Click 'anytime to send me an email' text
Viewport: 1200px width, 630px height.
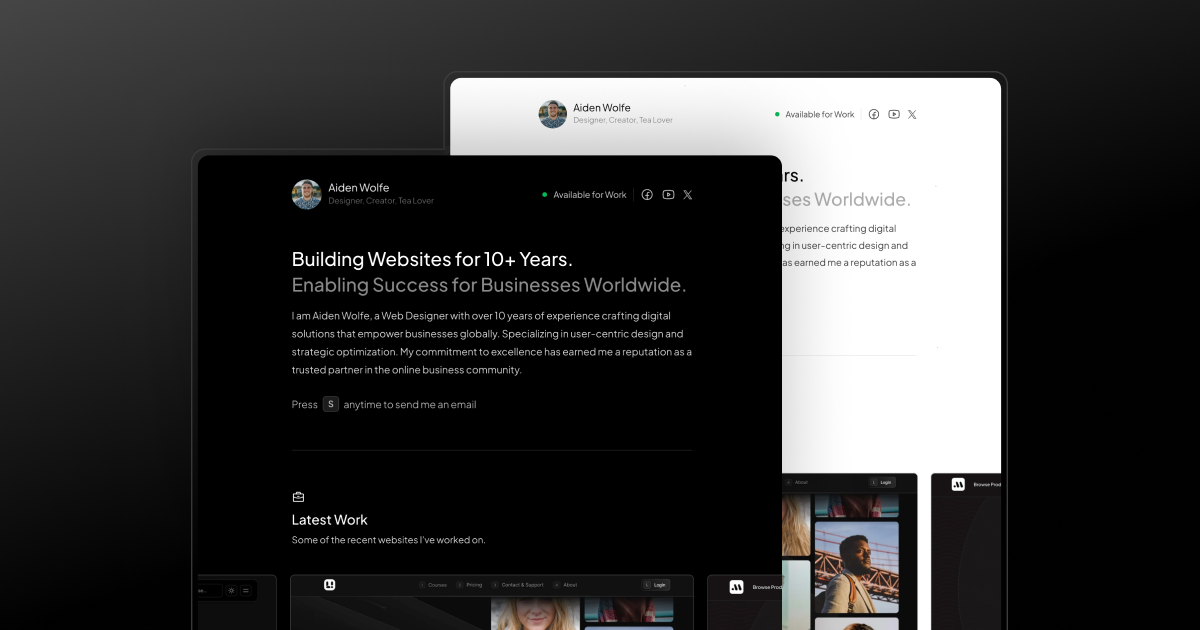click(410, 405)
